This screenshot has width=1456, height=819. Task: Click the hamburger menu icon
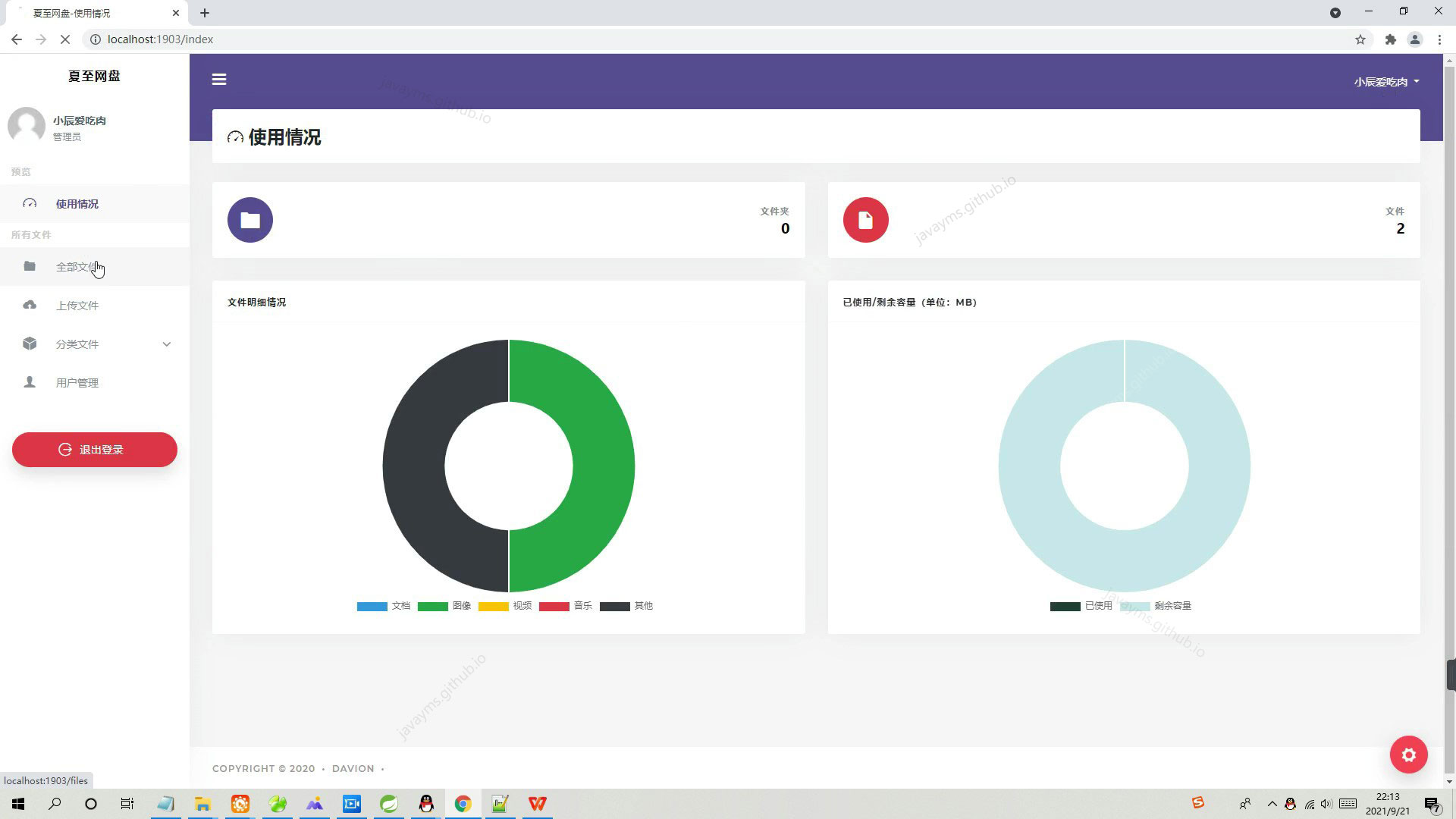tap(219, 80)
